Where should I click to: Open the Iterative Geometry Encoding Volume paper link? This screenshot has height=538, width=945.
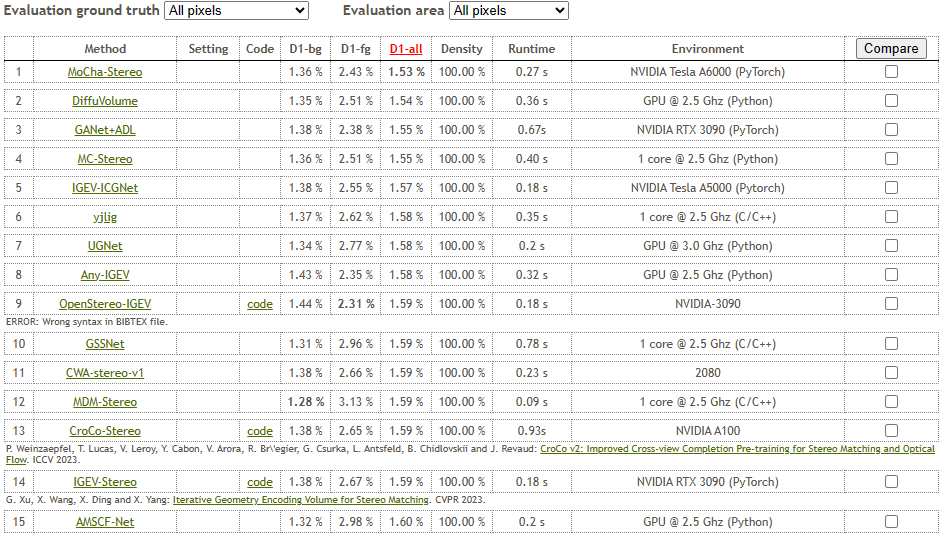pos(300,499)
